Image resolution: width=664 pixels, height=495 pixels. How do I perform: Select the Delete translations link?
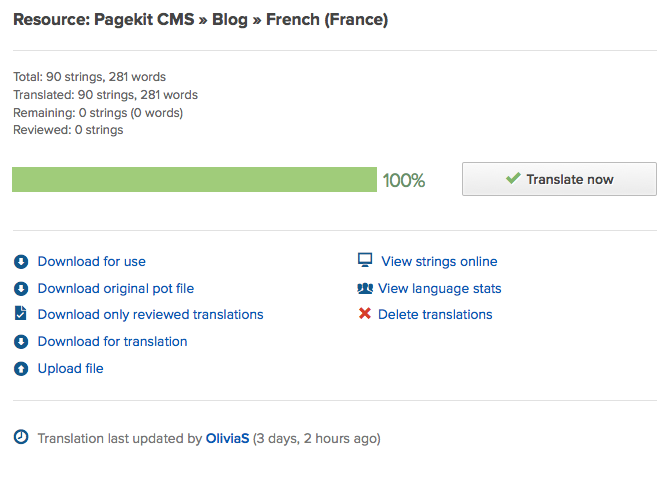(435, 315)
